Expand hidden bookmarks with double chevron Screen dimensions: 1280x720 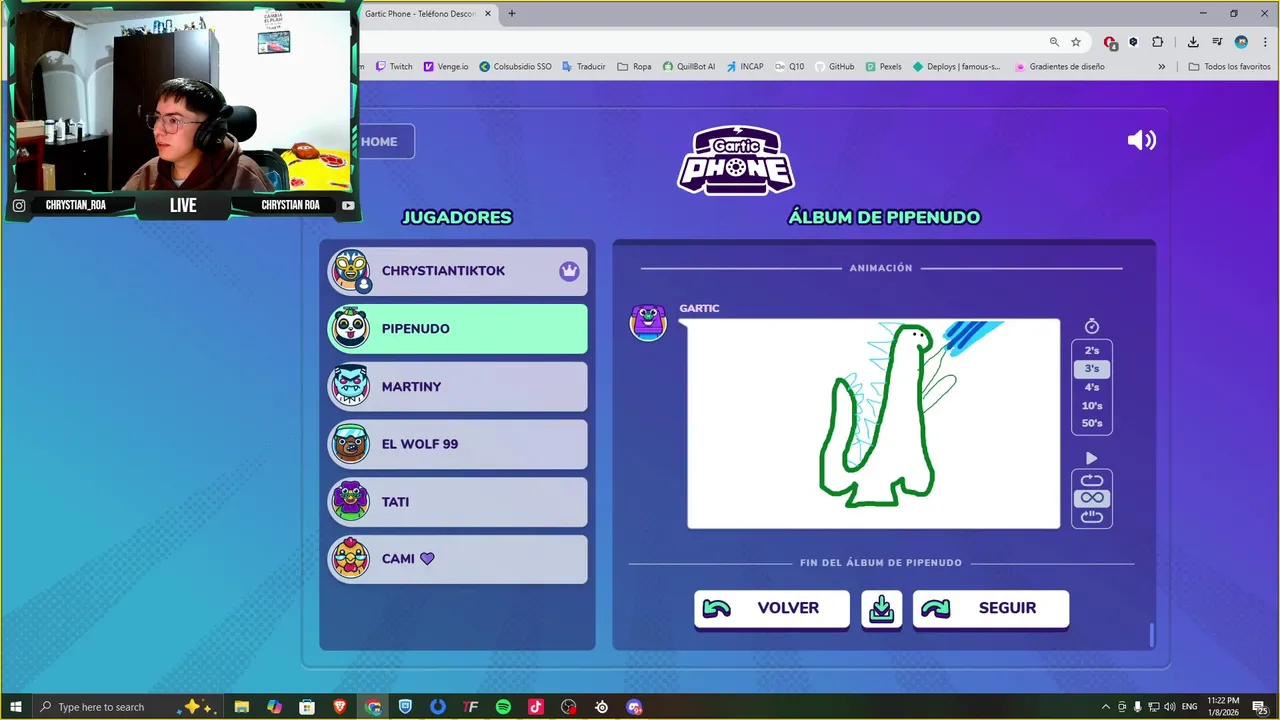point(1161,67)
